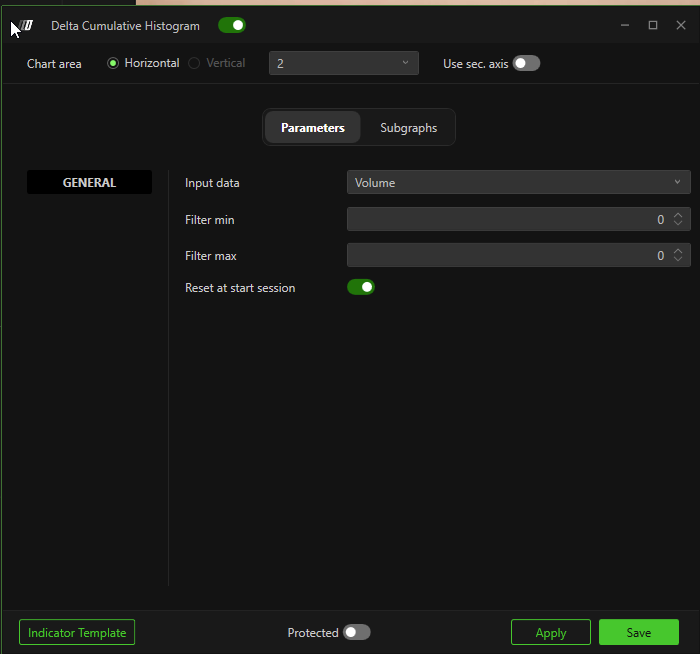Switch to the Subgraphs tab
Viewport: 700px width, 654px height.
pyautogui.click(x=408, y=128)
